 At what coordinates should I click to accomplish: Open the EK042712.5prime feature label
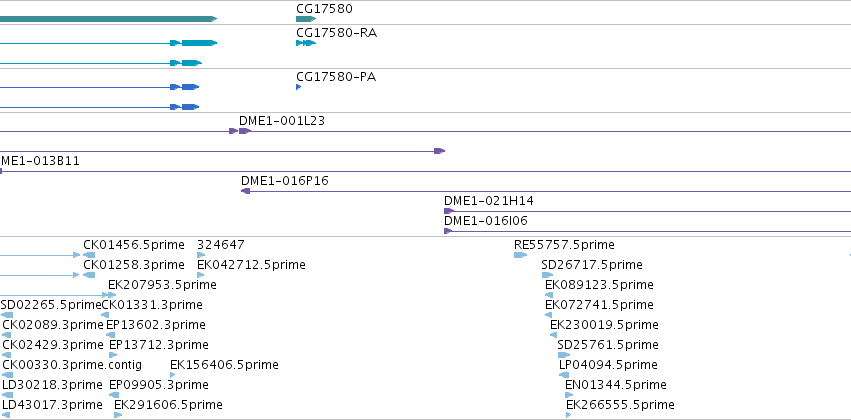click(251, 265)
